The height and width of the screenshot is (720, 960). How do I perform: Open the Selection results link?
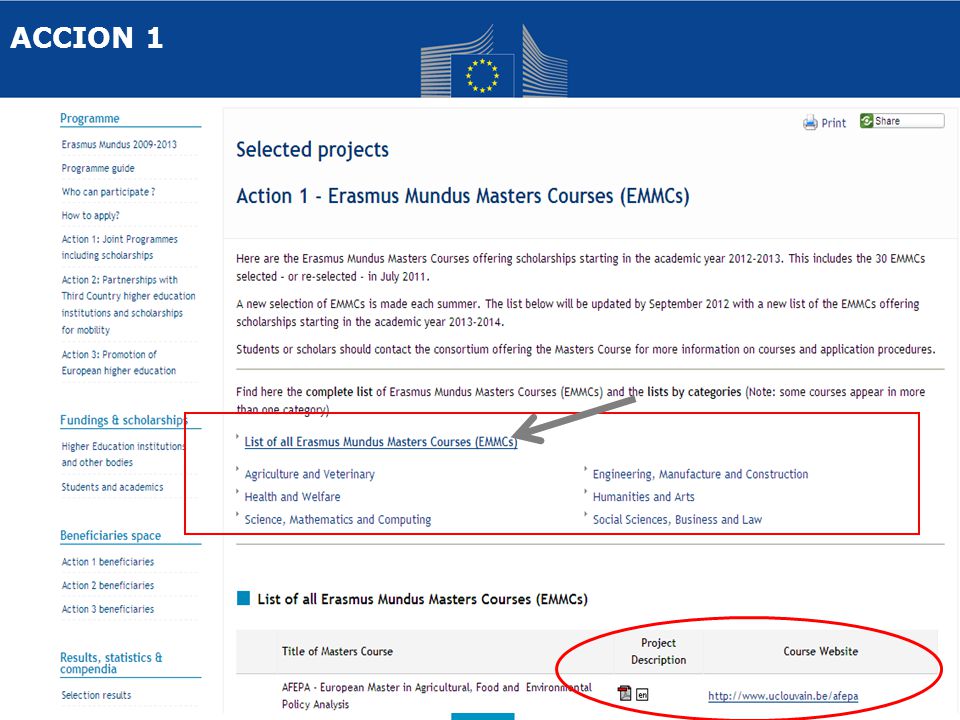[x=96, y=696]
